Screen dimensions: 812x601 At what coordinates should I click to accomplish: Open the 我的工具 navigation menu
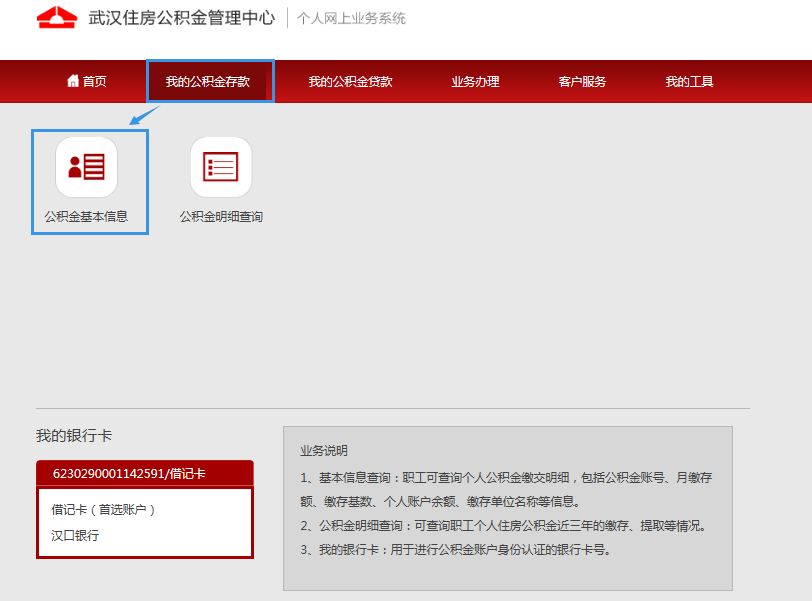tap(689, 82)
